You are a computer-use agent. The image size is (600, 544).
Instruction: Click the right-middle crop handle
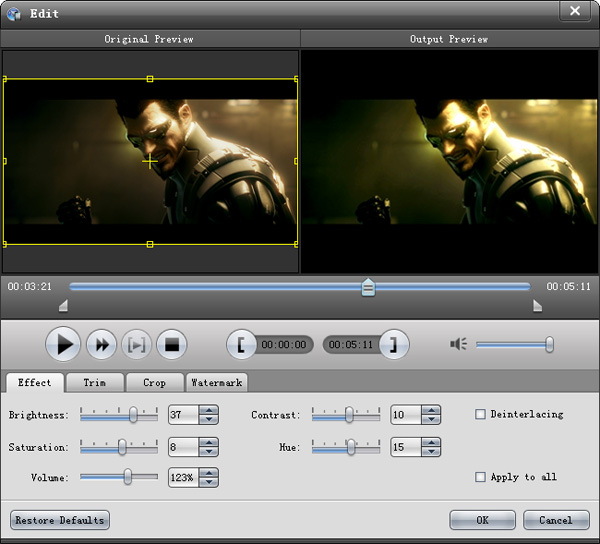click(x=296, y=161)
